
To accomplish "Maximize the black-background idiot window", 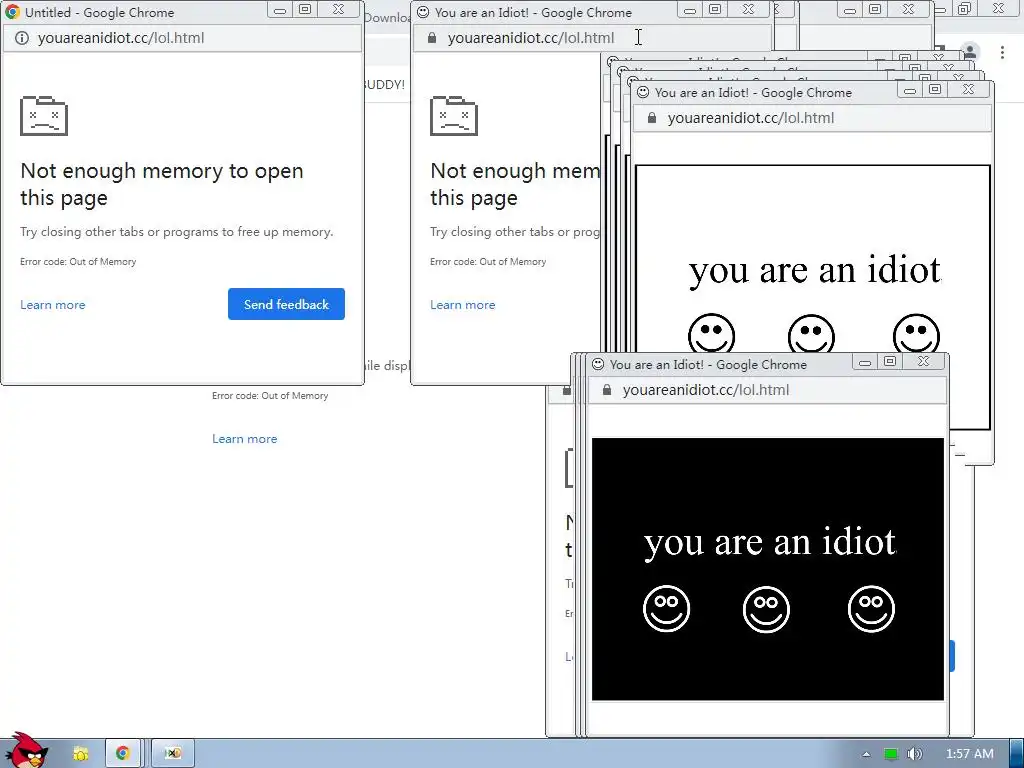I will [x=890, y=362].
